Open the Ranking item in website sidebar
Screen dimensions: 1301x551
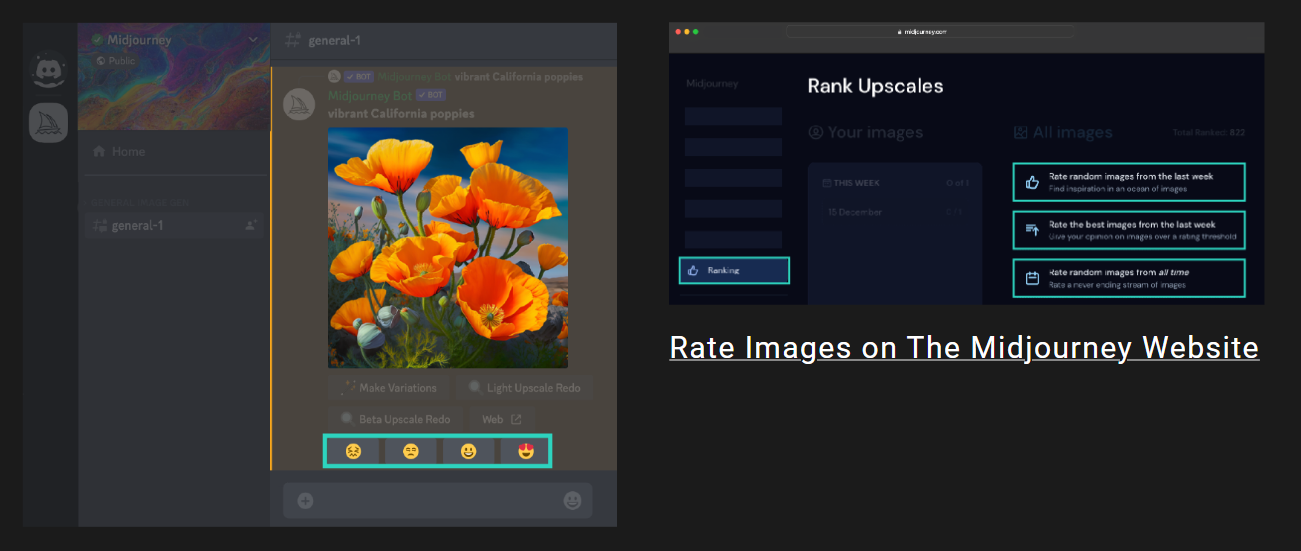pyautogui.click(x=734, y=270)
